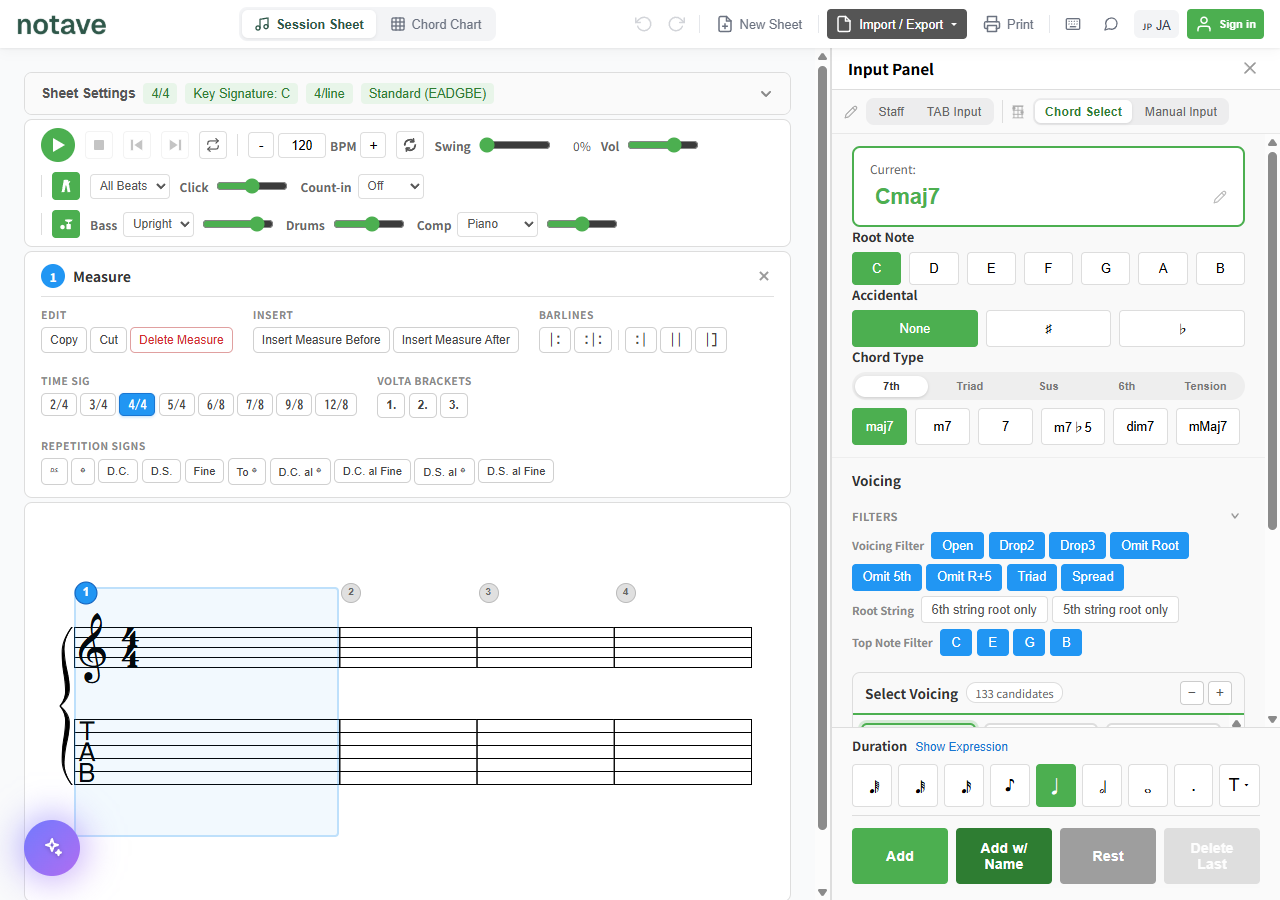Click the end repeat barline button
This screenshot has height=900, width=1280.
point(641,340)
